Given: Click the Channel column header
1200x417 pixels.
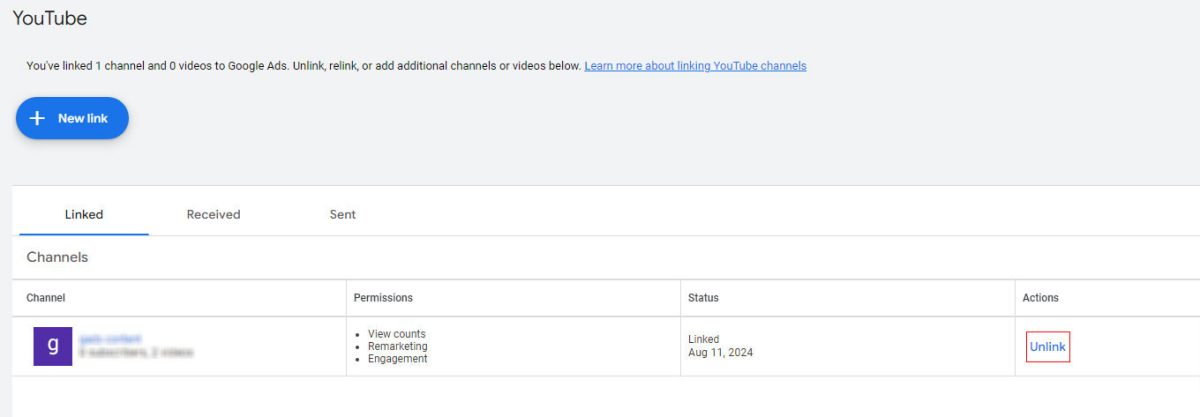Looking at the screenshot, I should pyautogui.click(x=46, y=298).
